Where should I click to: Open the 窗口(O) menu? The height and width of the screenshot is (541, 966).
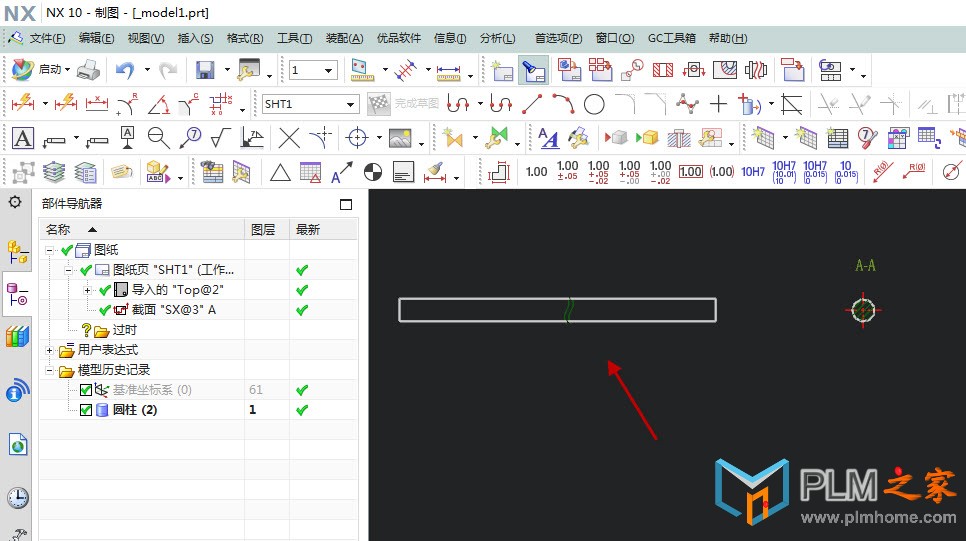pyautogui.click(x=615, y=38)
